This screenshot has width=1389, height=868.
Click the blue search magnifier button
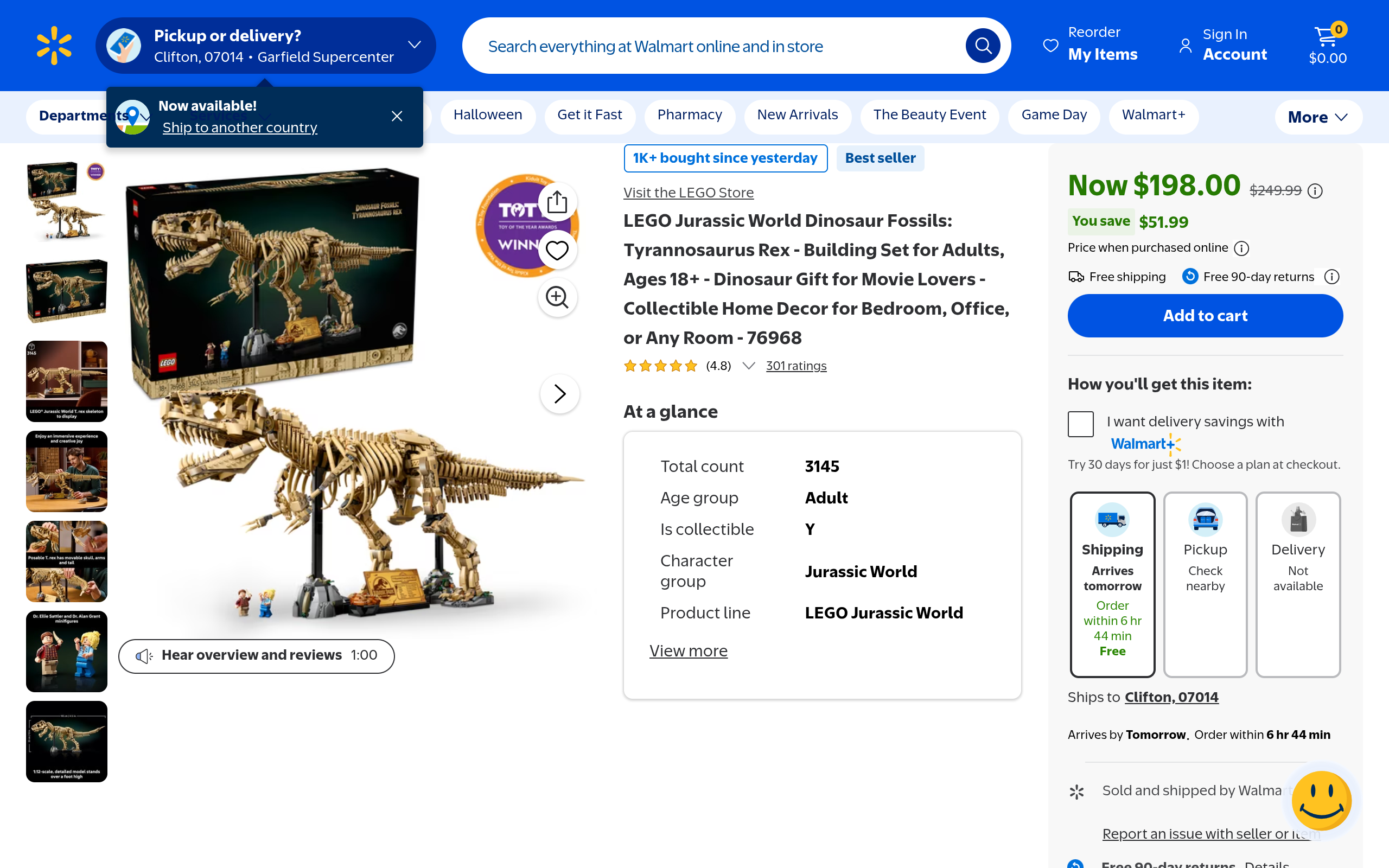(983, 46)
